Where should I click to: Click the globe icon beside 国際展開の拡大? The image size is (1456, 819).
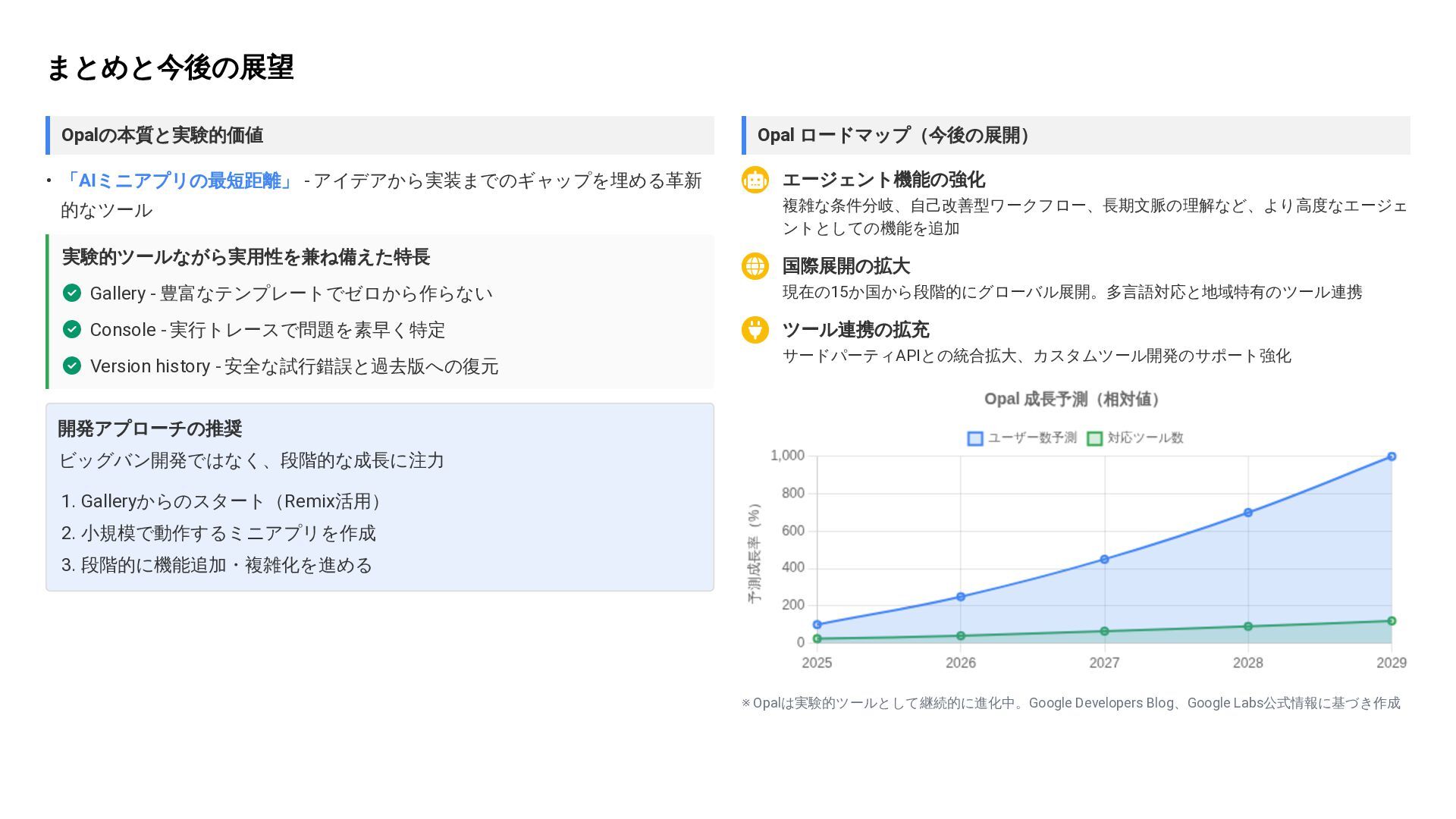[755, 266]
